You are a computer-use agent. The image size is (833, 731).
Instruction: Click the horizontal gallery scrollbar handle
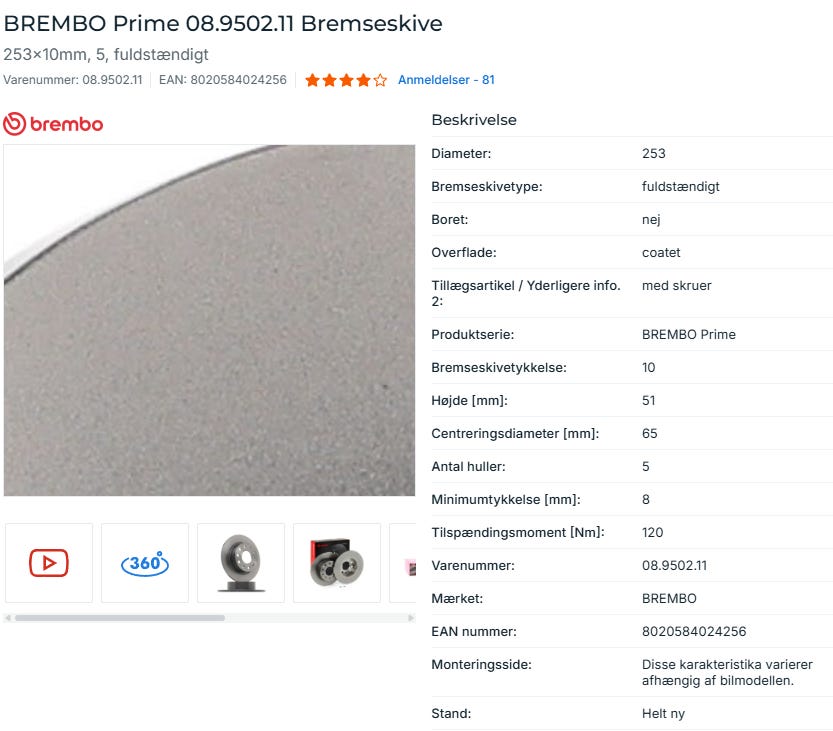point(120,618)
